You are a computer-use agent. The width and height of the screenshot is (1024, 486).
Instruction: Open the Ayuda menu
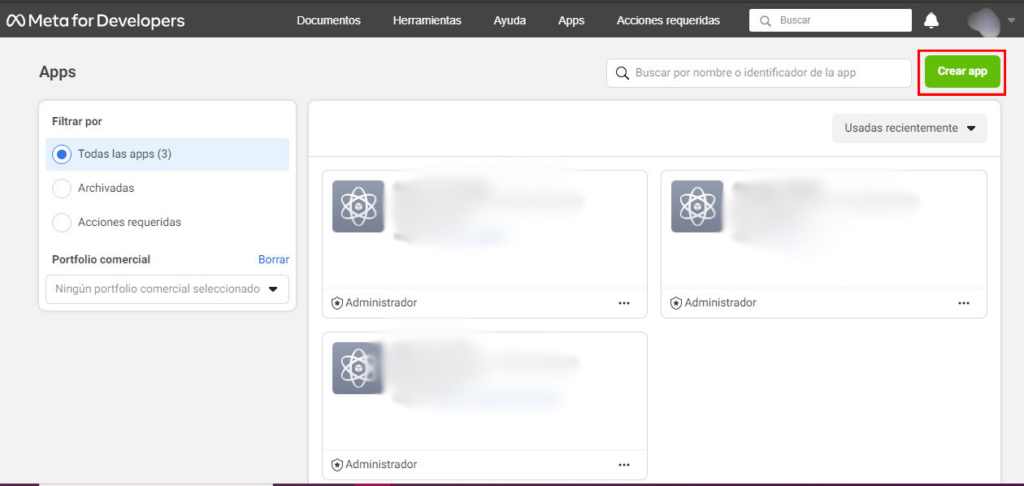[x=509, y=20]
